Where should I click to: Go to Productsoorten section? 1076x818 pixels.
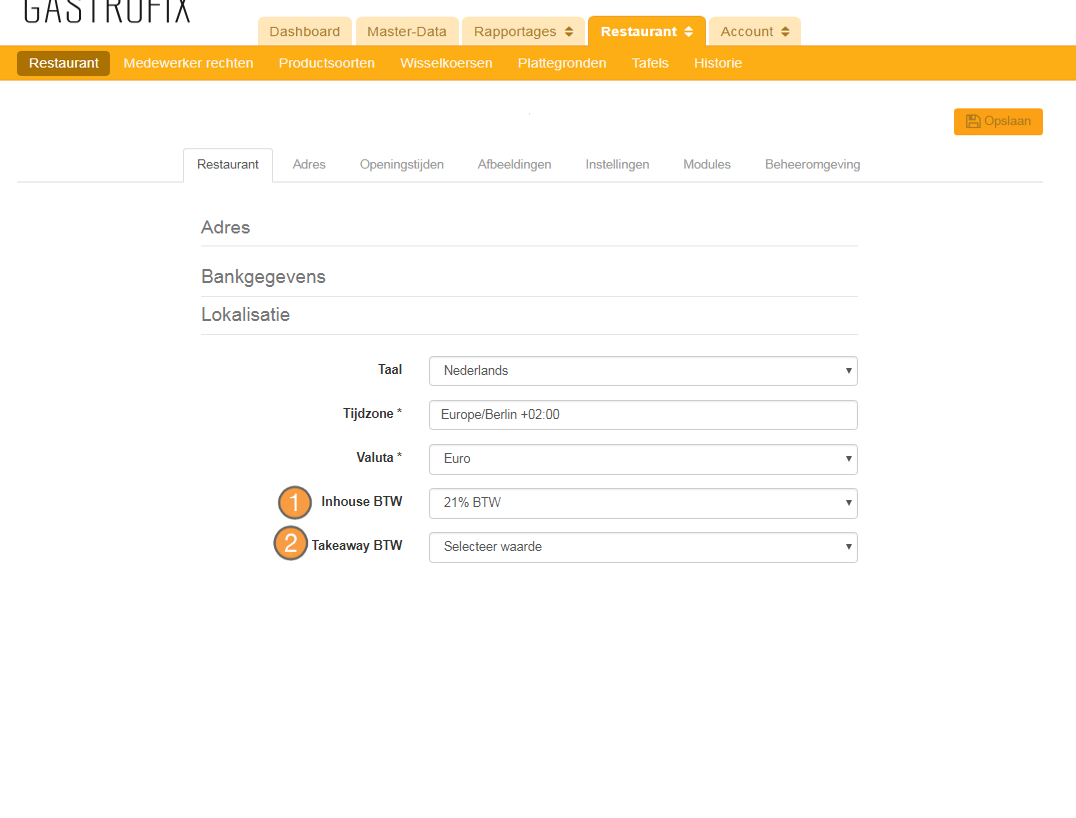[x=326, y=63]
